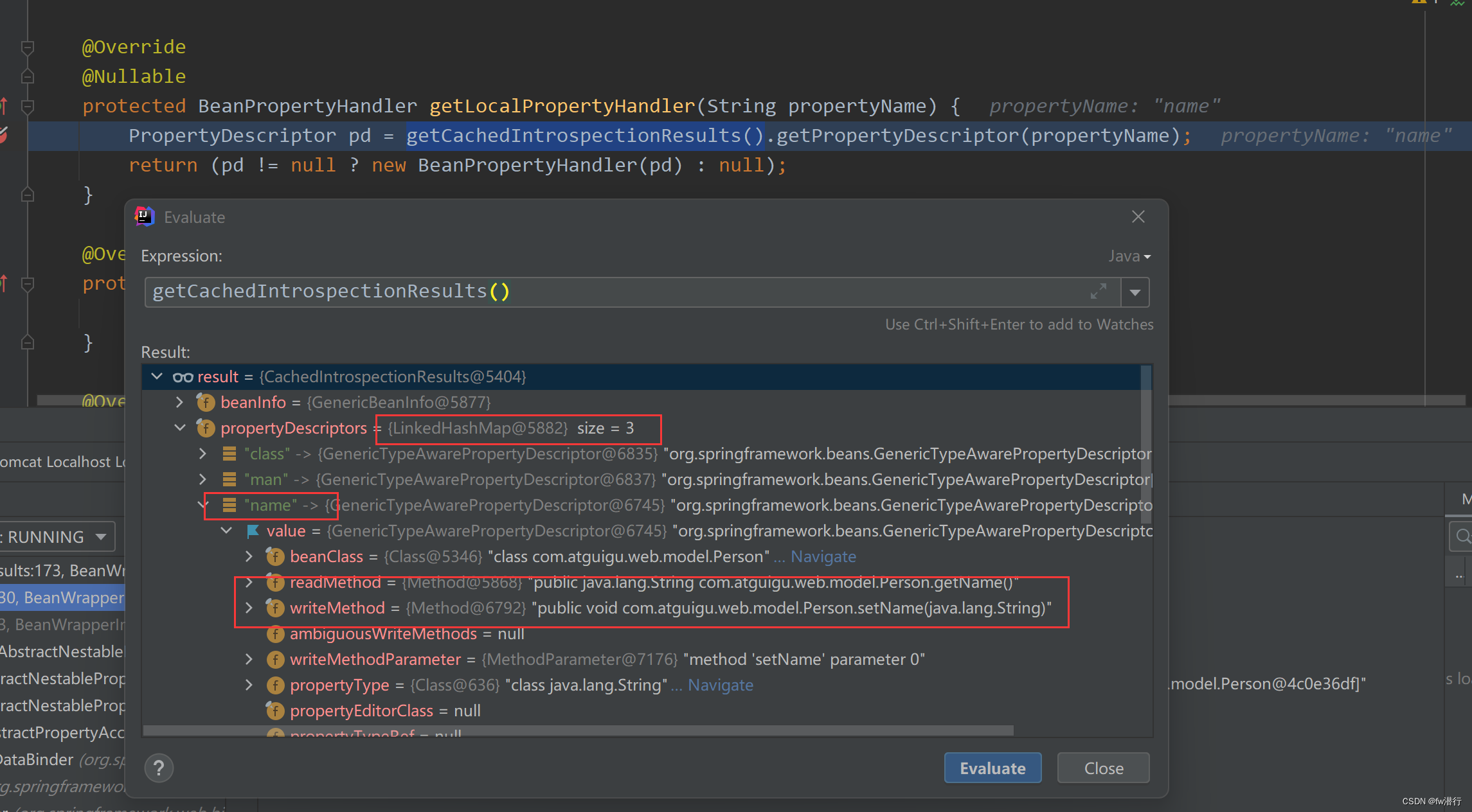
Task: Click the override arrow gutter icon
Action: 4,105
